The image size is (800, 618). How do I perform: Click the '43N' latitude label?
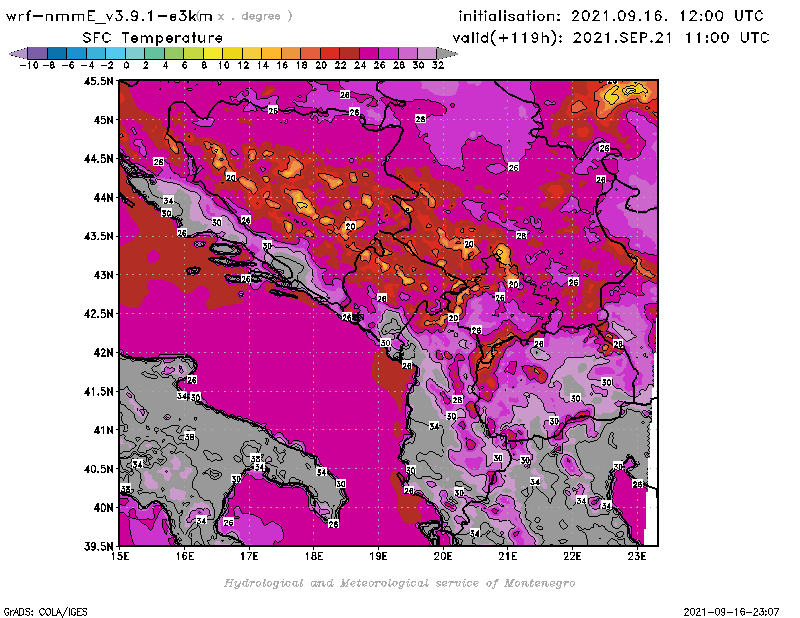104,275
